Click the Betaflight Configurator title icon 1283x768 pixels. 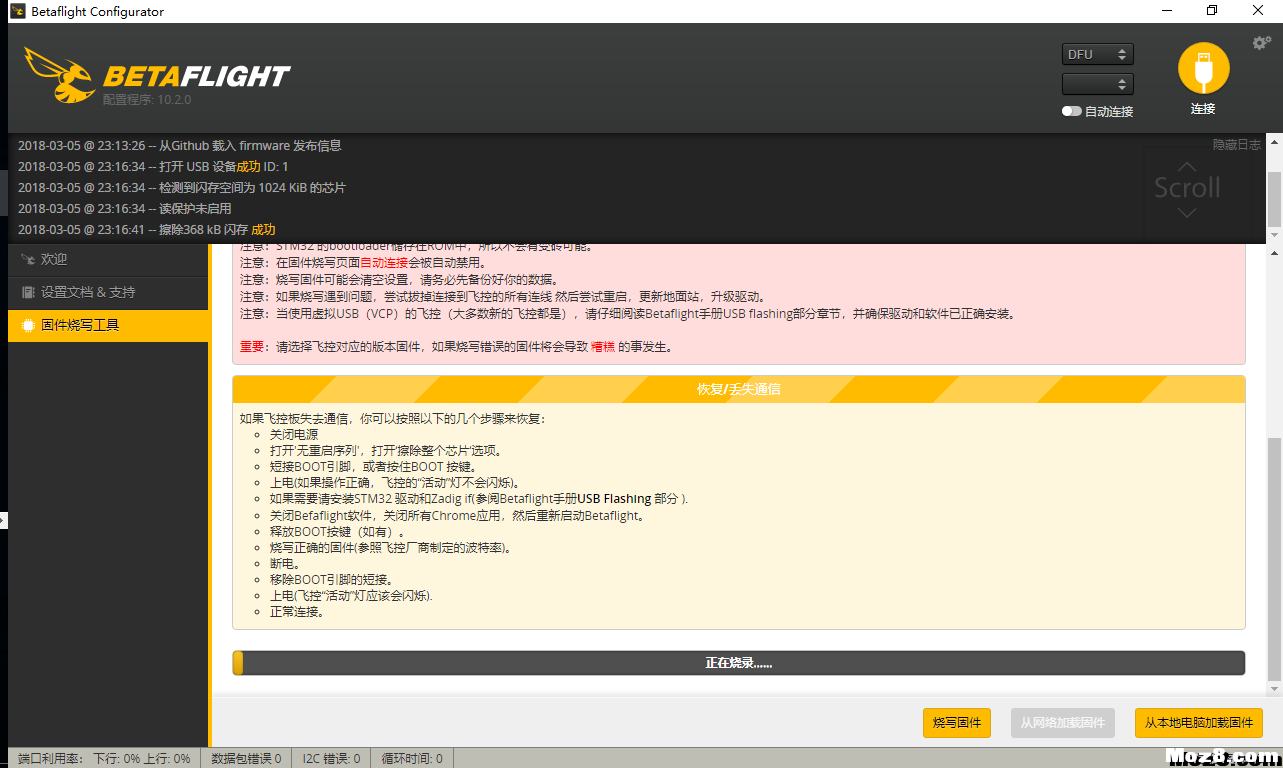point(17,11)
